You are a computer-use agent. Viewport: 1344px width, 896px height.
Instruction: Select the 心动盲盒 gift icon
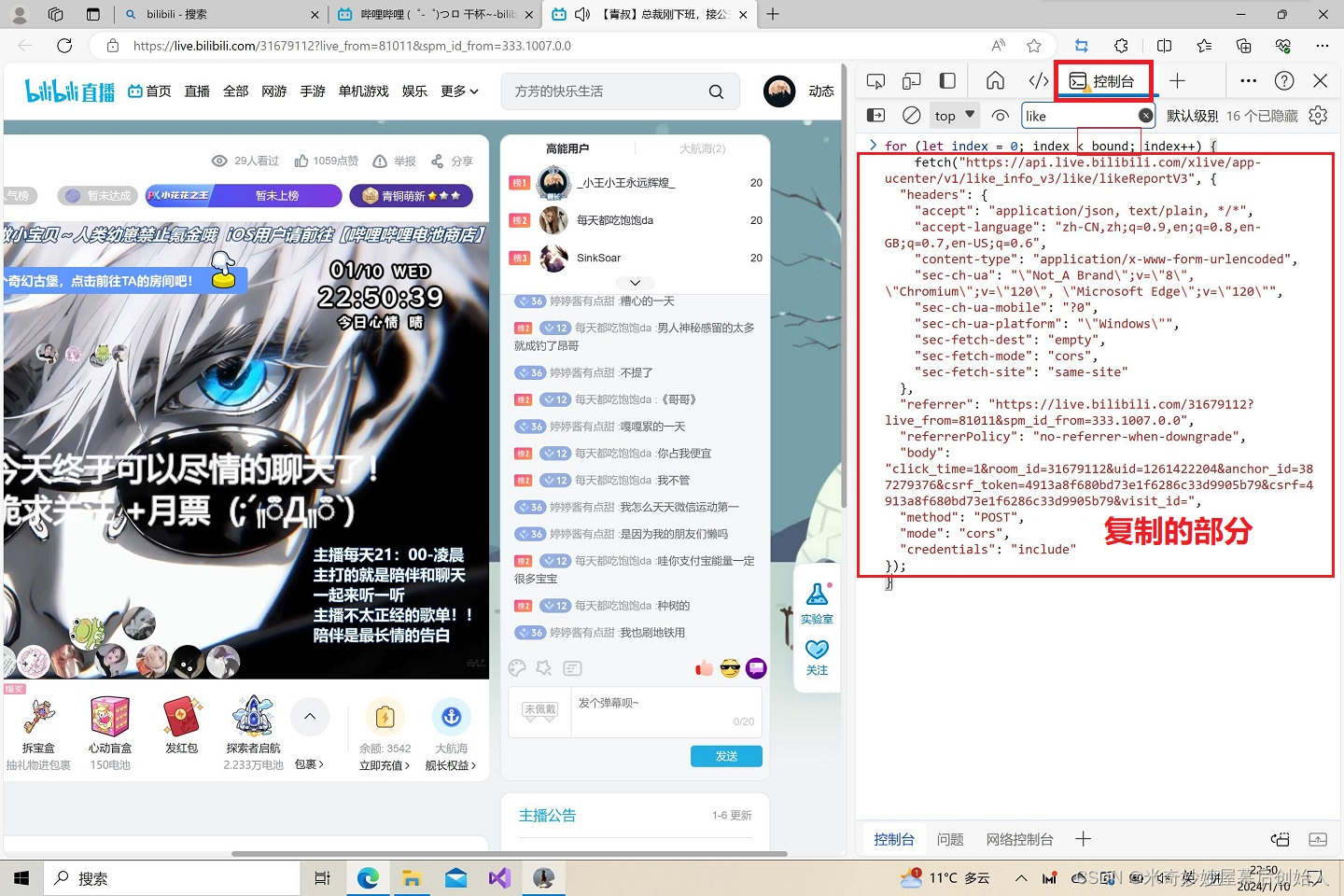(110, 717)
